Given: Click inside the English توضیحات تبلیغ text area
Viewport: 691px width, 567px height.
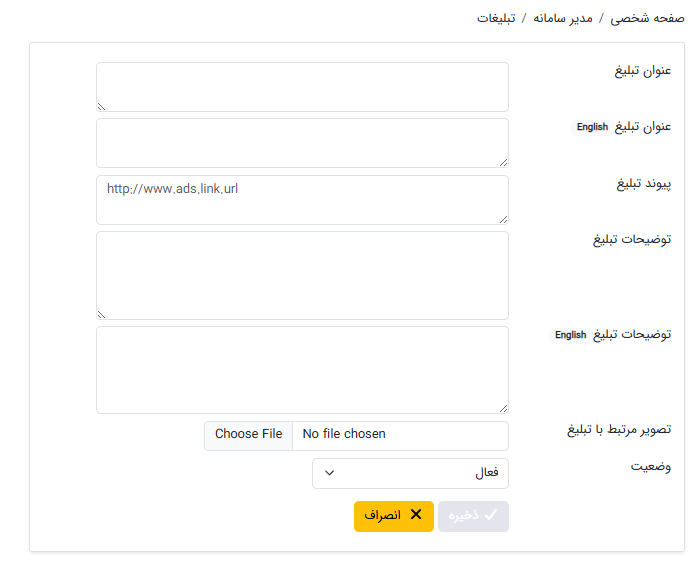Looking at the screenshot, I should [302, 369].
